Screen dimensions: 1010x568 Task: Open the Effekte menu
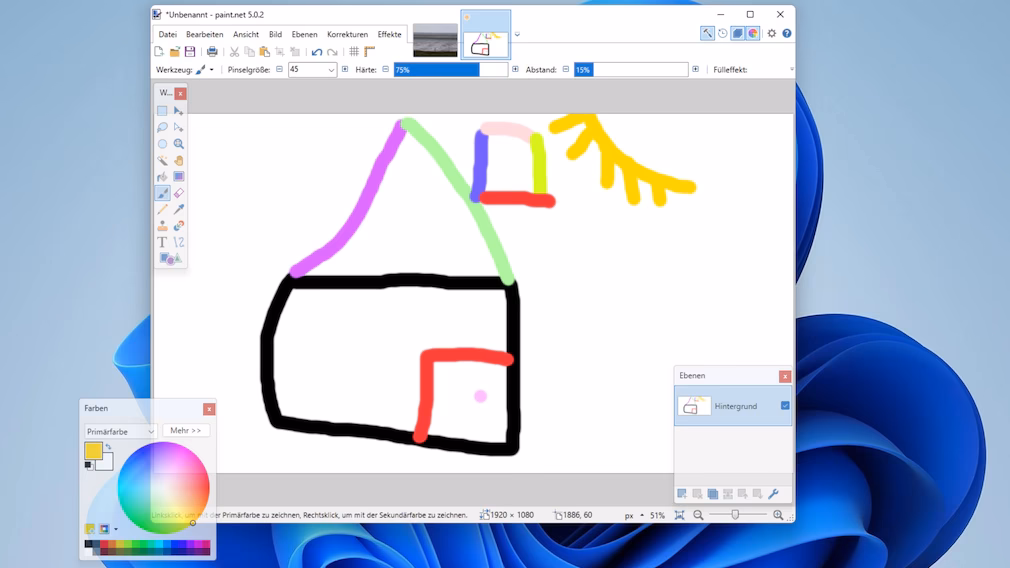click(x=390, y=34)
